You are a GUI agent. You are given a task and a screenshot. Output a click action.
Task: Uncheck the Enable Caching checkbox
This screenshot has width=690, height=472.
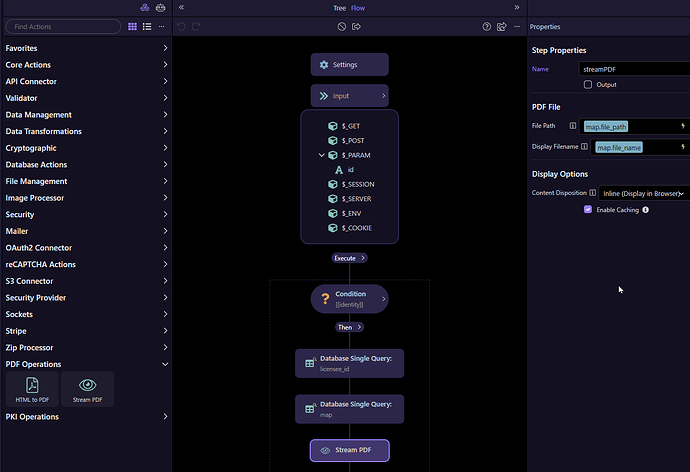click(588, 210)
